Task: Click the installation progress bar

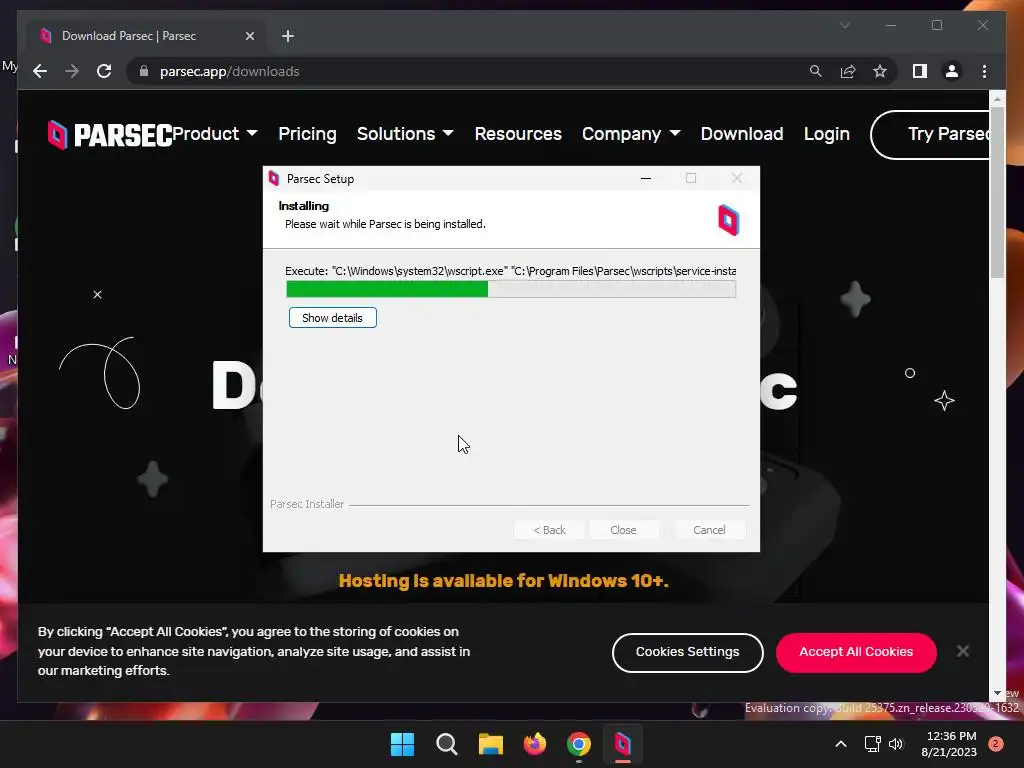Action: tap(511, 289)
